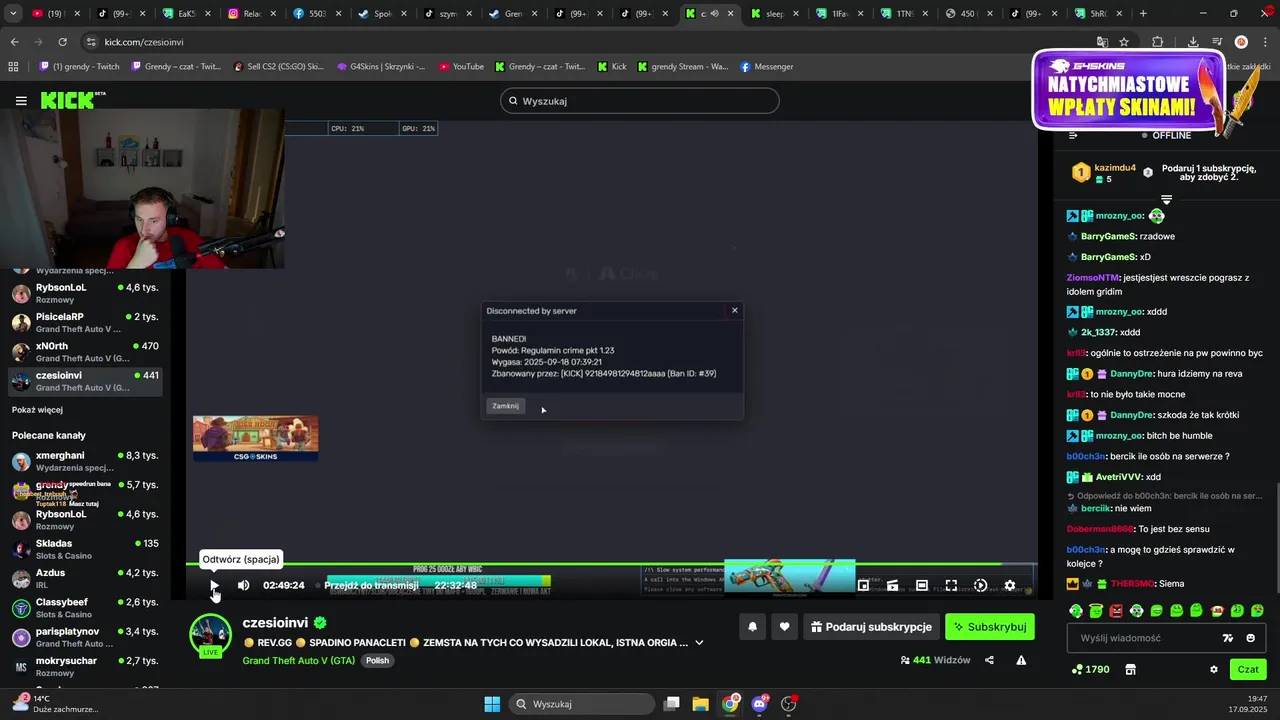Open PisicelaRP channel in sidebar
This screenshot has width=1280, height=720.
point(85,323)
